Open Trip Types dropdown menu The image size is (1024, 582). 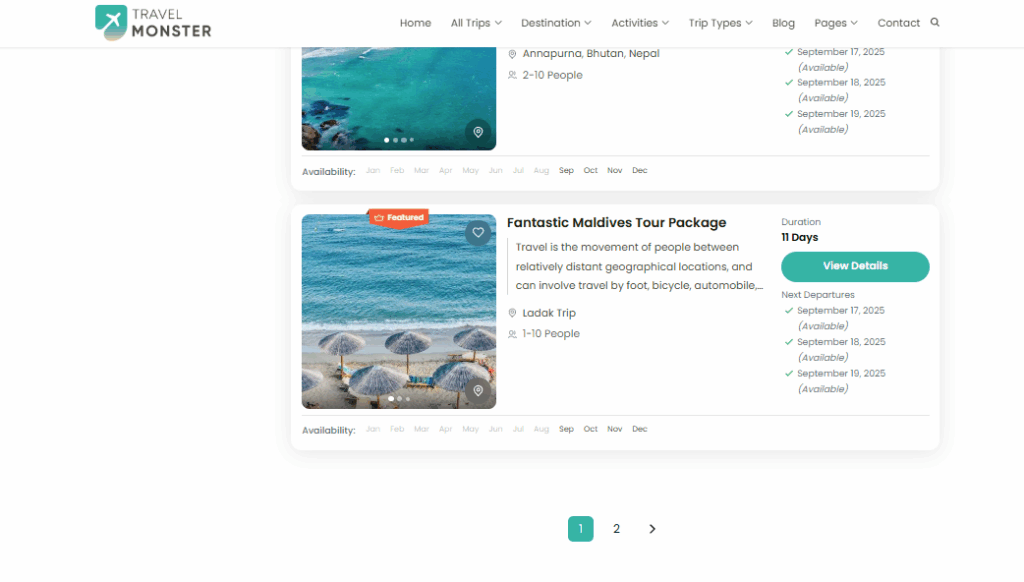click(720, 23)
